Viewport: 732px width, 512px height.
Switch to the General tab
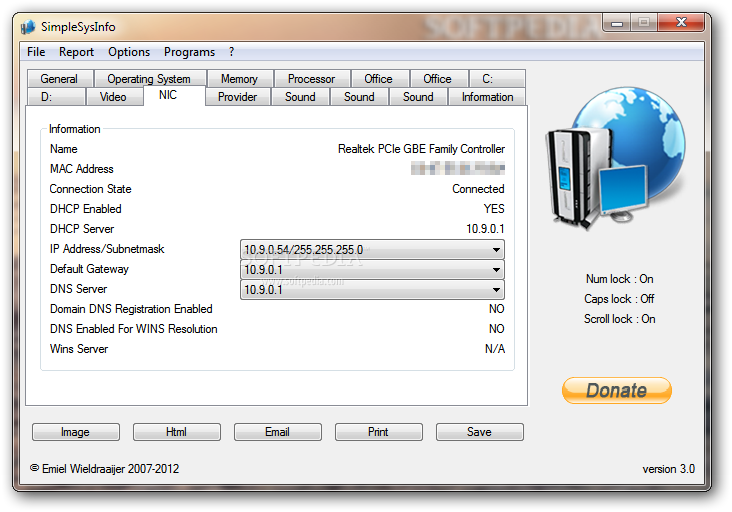[x=59, y=78]
